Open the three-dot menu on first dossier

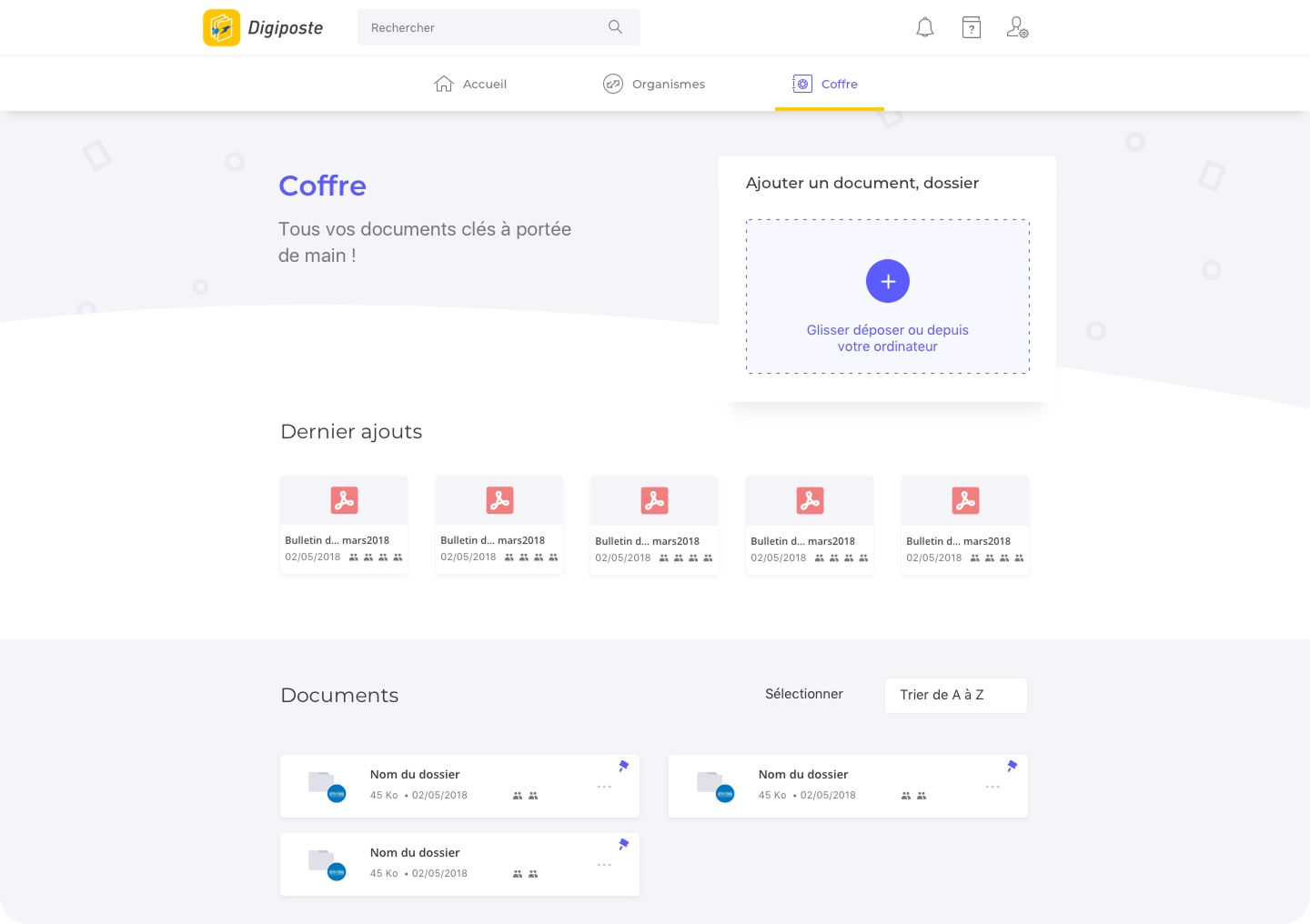(x=604, y=786)
